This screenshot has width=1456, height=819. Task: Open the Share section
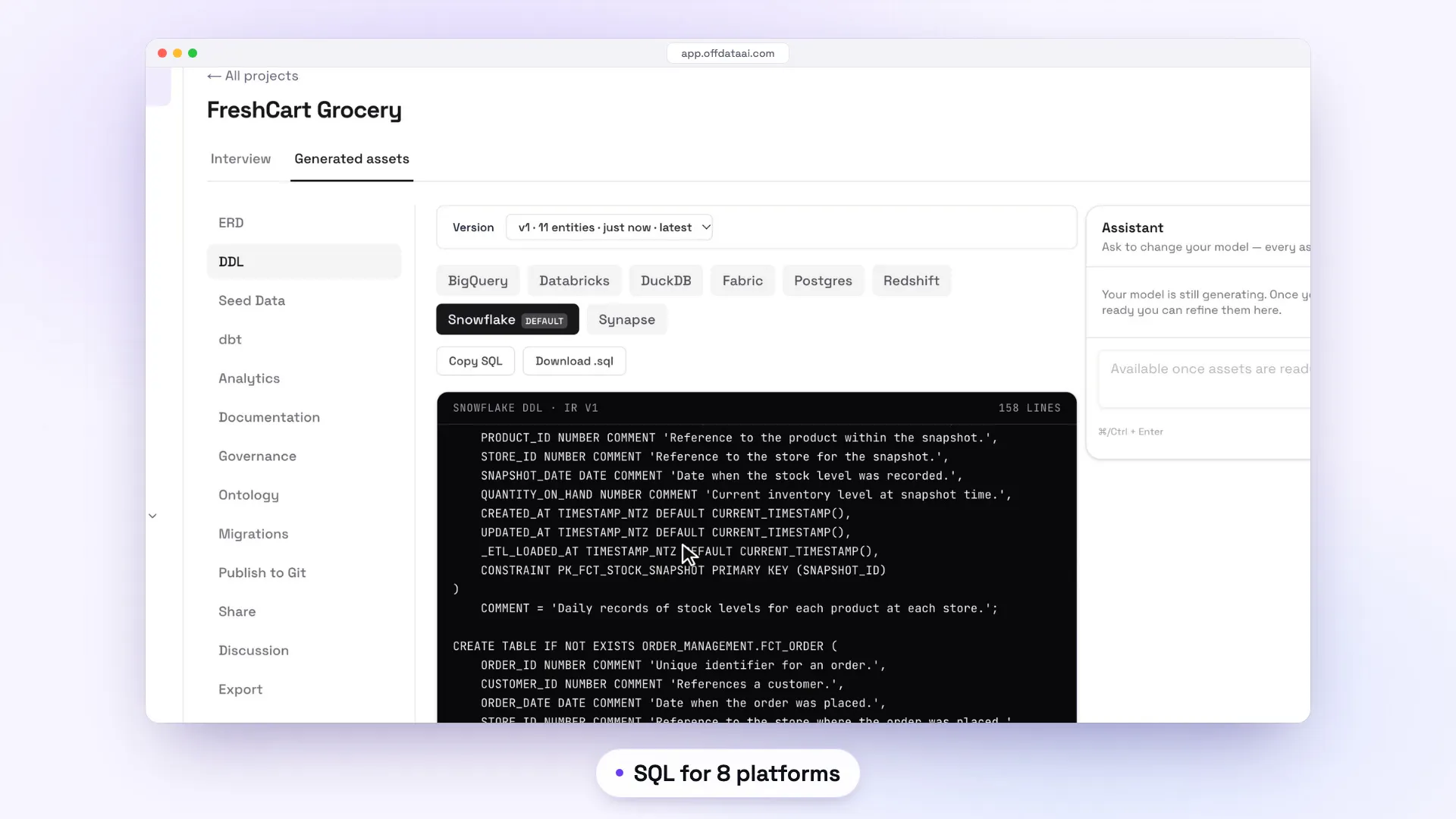pyautogui.click(x=303, y=611)
